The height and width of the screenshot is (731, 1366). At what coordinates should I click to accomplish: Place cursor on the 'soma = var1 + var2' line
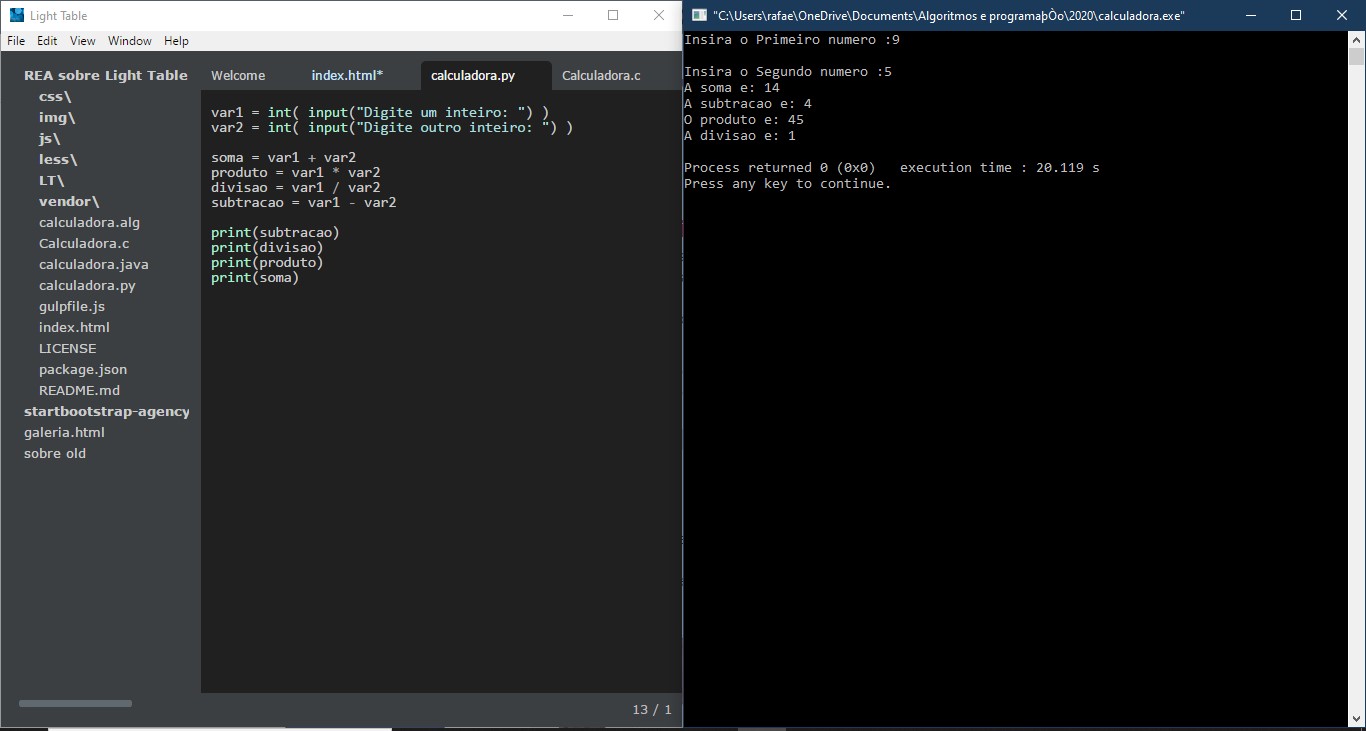[283, 158]
